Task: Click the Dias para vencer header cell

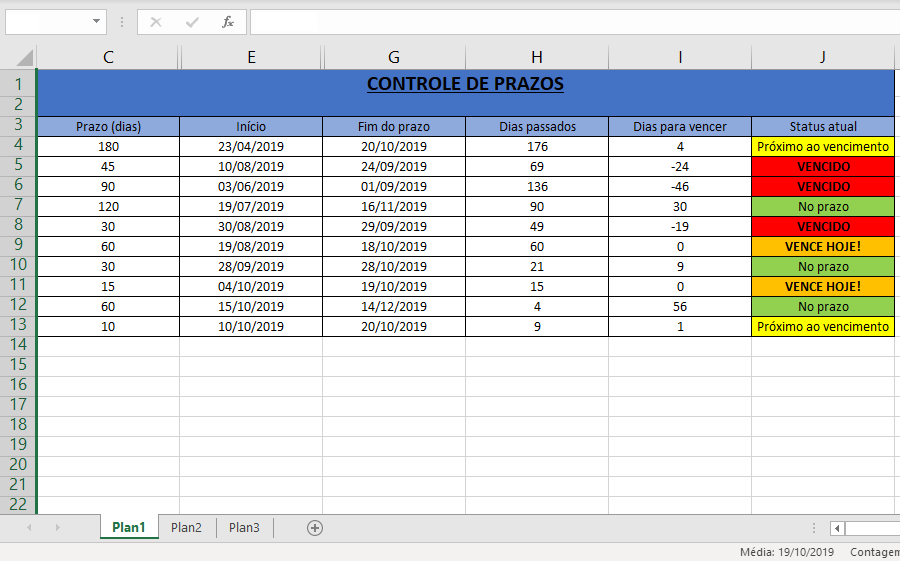Action: (x=680, y=126)
